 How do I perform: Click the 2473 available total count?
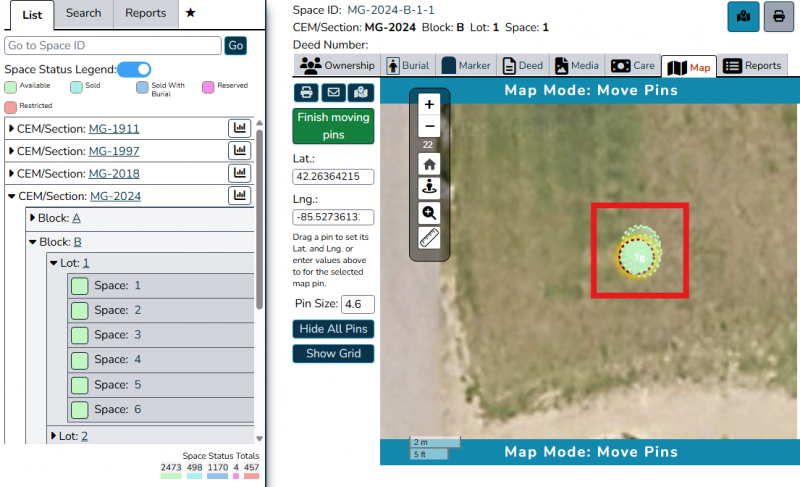[x=171, y=467]
